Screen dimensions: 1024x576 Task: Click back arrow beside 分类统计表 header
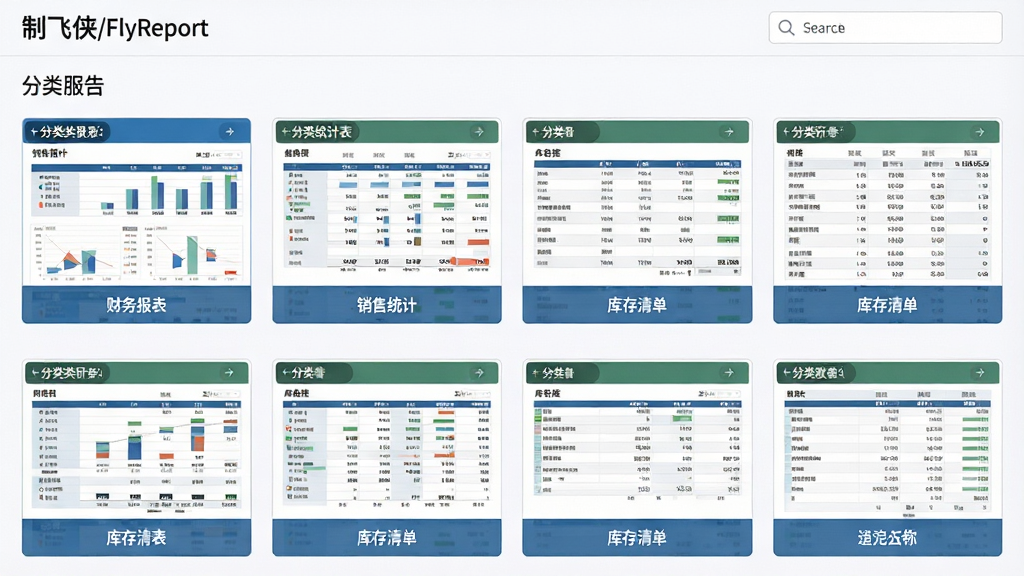[285, 132]
